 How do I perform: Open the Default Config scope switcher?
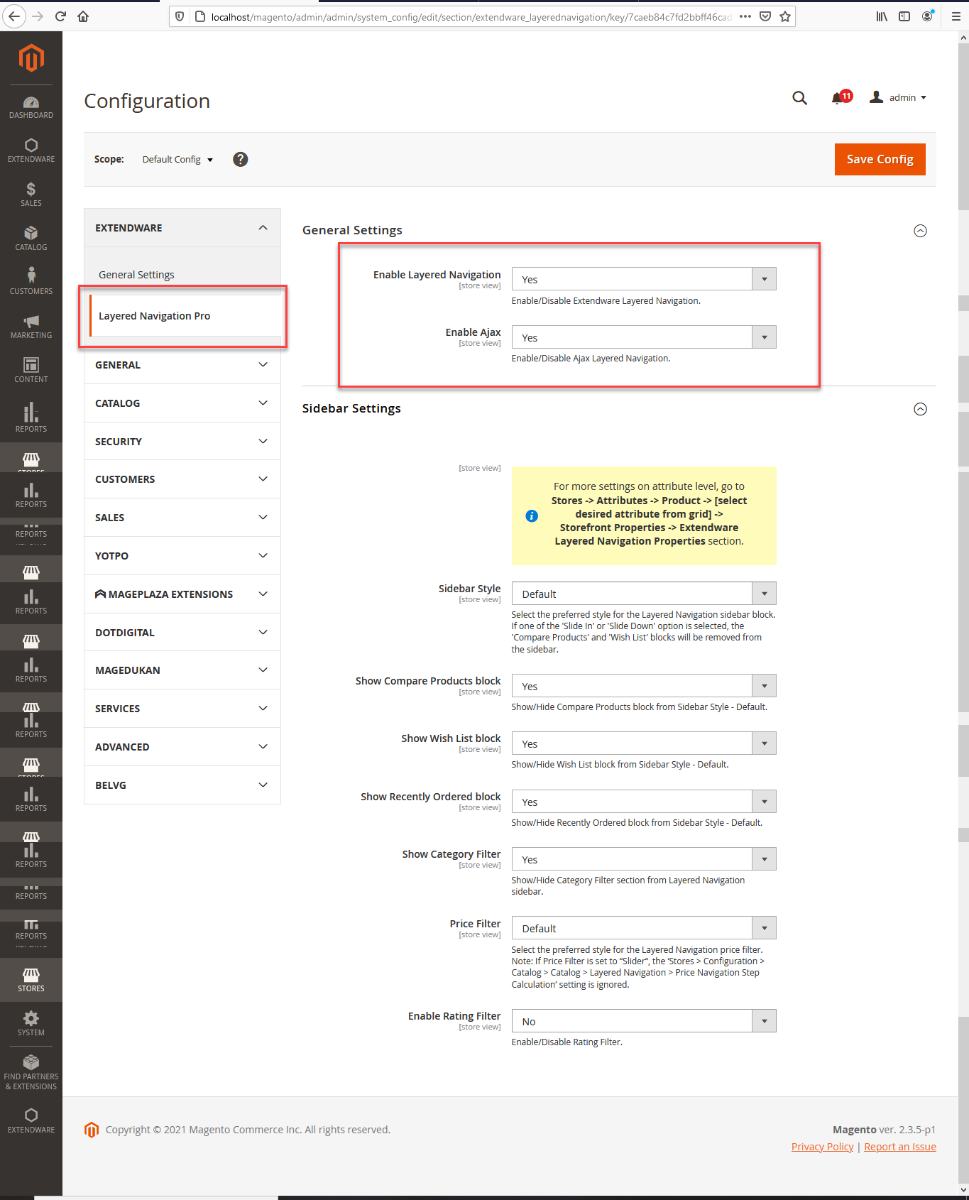pyautogui.click(x=178, y=159)
